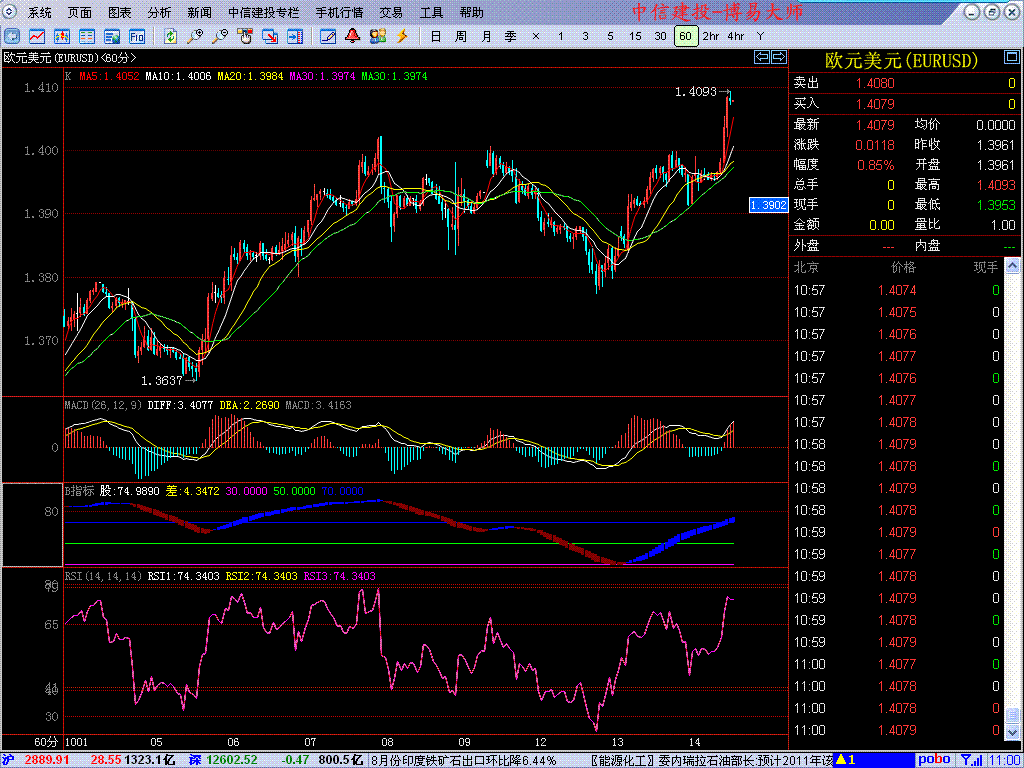
Task: Select the 60 minute period button
Action: pos(685,36)
